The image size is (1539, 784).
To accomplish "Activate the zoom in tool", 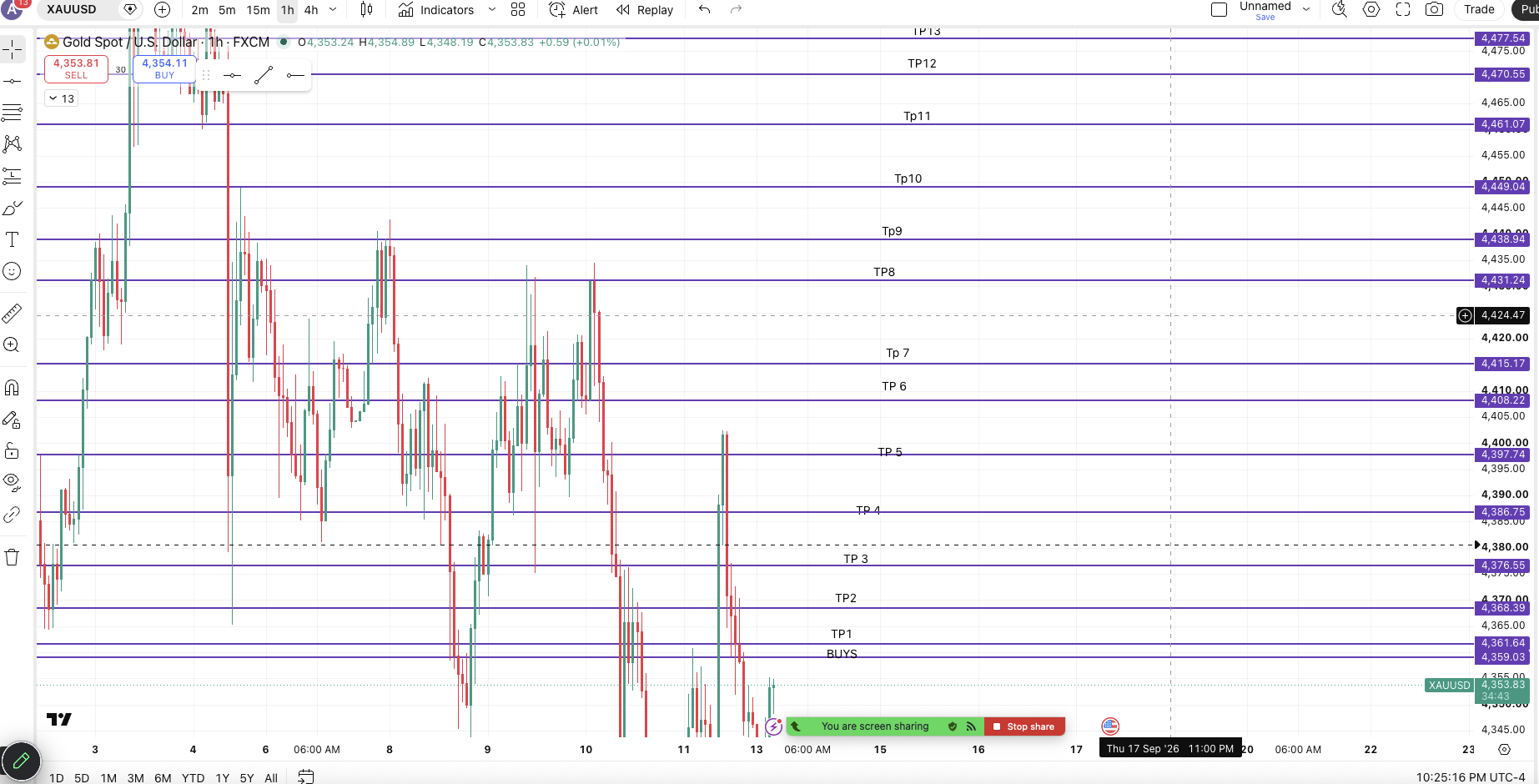I will pyautogui.click(x=13, y=345).
